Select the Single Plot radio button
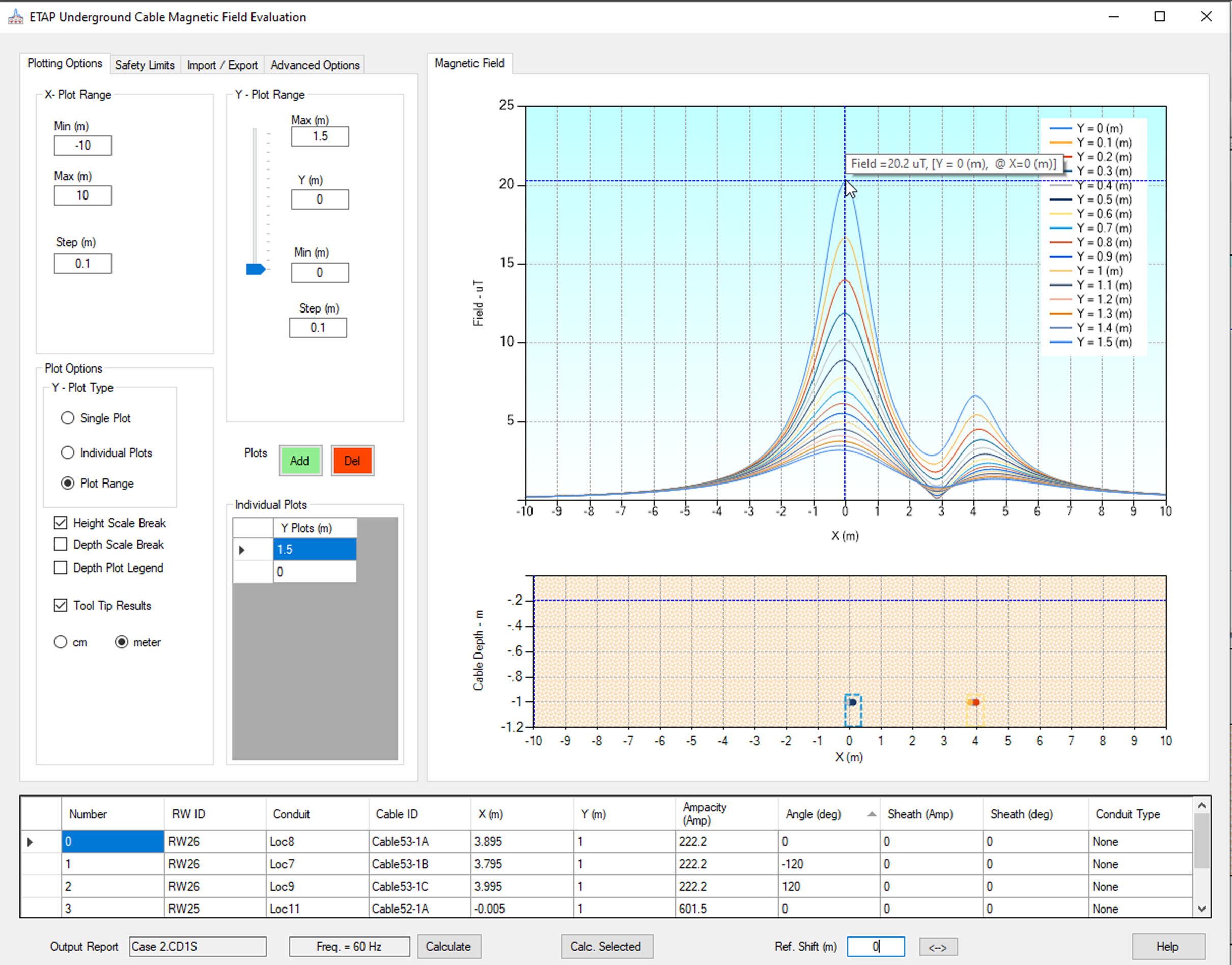1232x965 pixels. click(68, 418)
